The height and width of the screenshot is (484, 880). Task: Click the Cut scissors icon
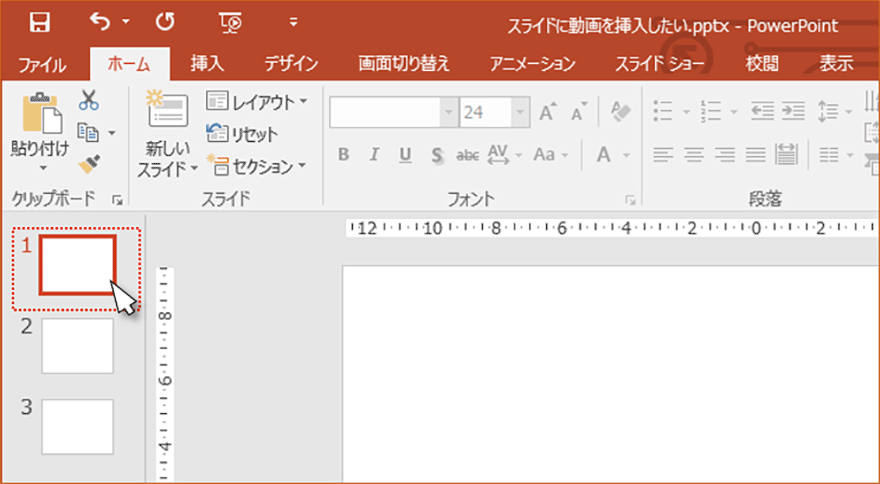(89, 101)
